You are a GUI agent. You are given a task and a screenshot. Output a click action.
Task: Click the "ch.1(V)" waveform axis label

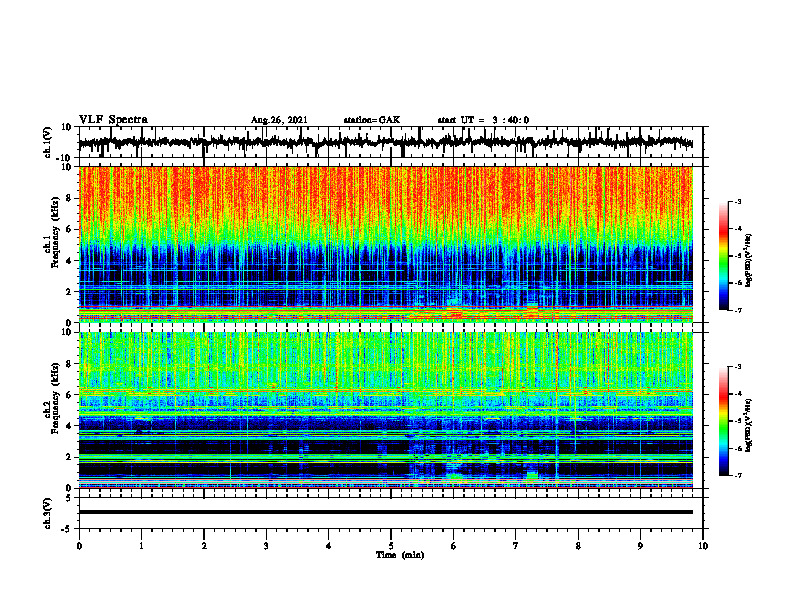click(48, 142)
